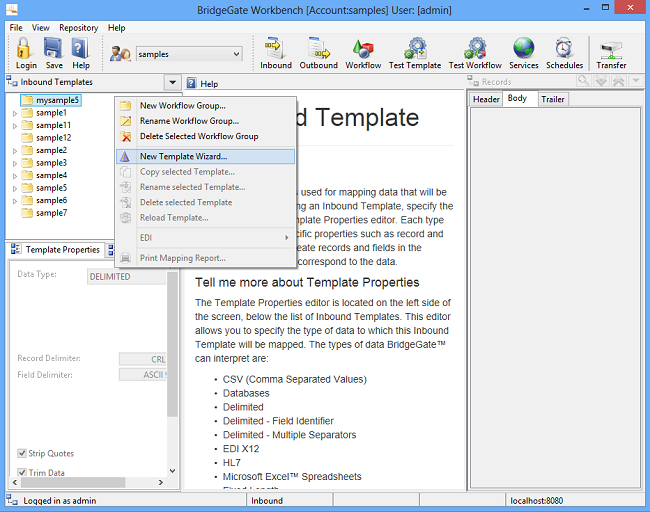The width and height of the screenshot is (650, 512).
Task: Click the mysample5 folder icon
Action: pyautogui.click(x=27, y=100)
